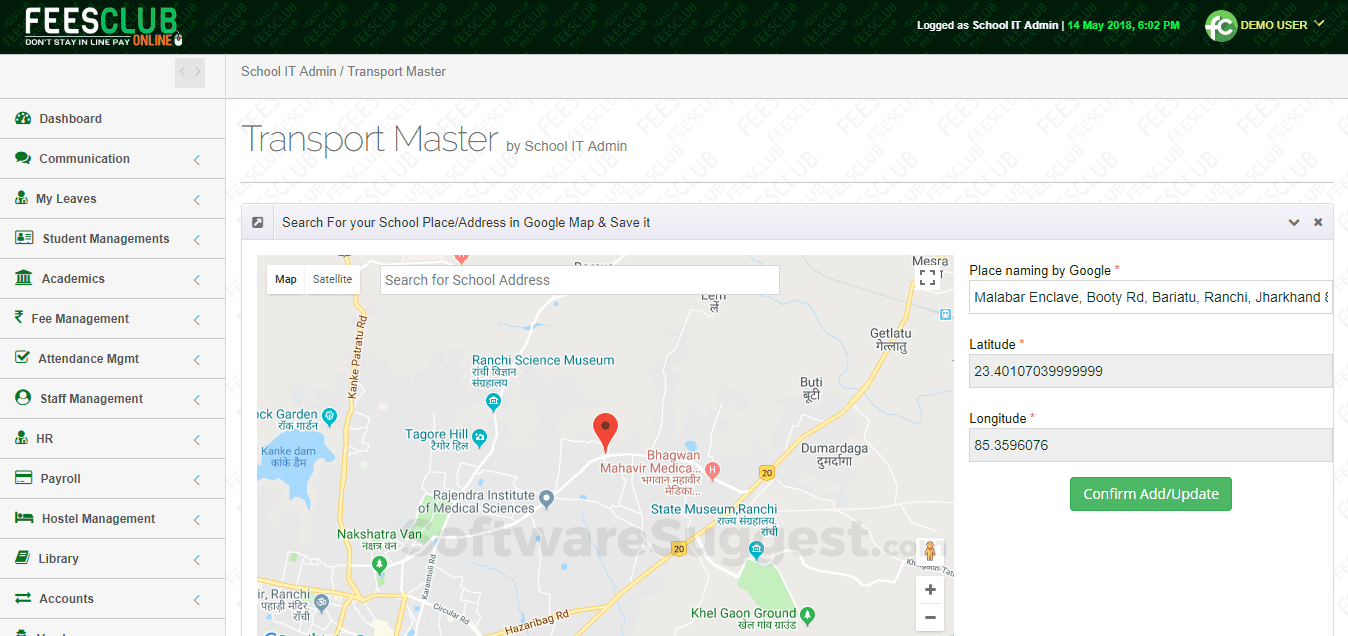1348x636 pixels.
Task: Expand the Academics menu chevron
Action: (x=196, y=279)
